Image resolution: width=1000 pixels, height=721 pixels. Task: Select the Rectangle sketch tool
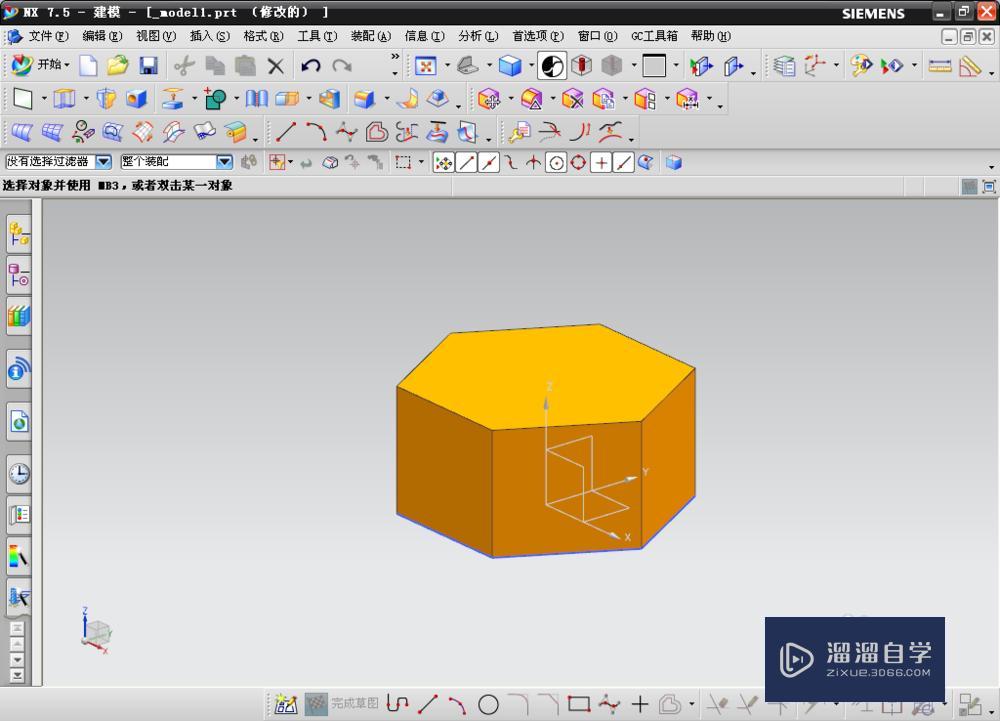[578, 704]
